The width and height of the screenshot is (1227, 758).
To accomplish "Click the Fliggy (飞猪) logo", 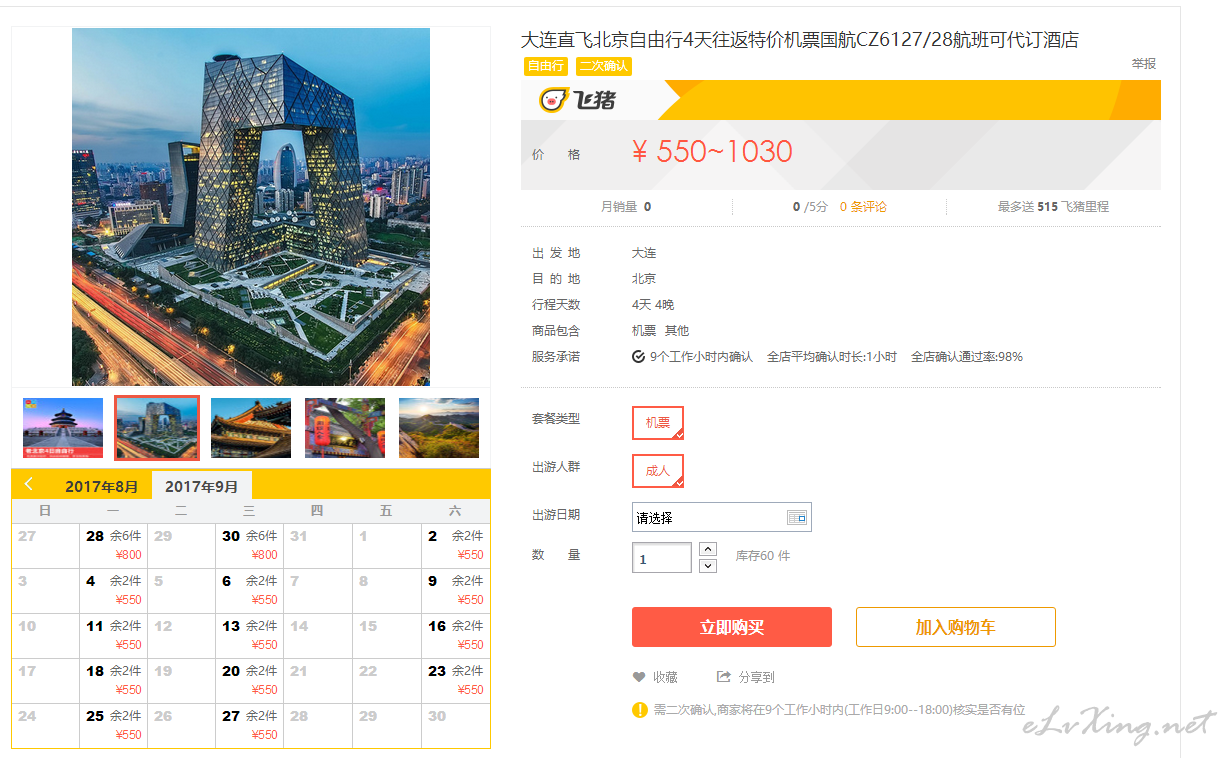I will pyautogui.click(x=577, y=100).
